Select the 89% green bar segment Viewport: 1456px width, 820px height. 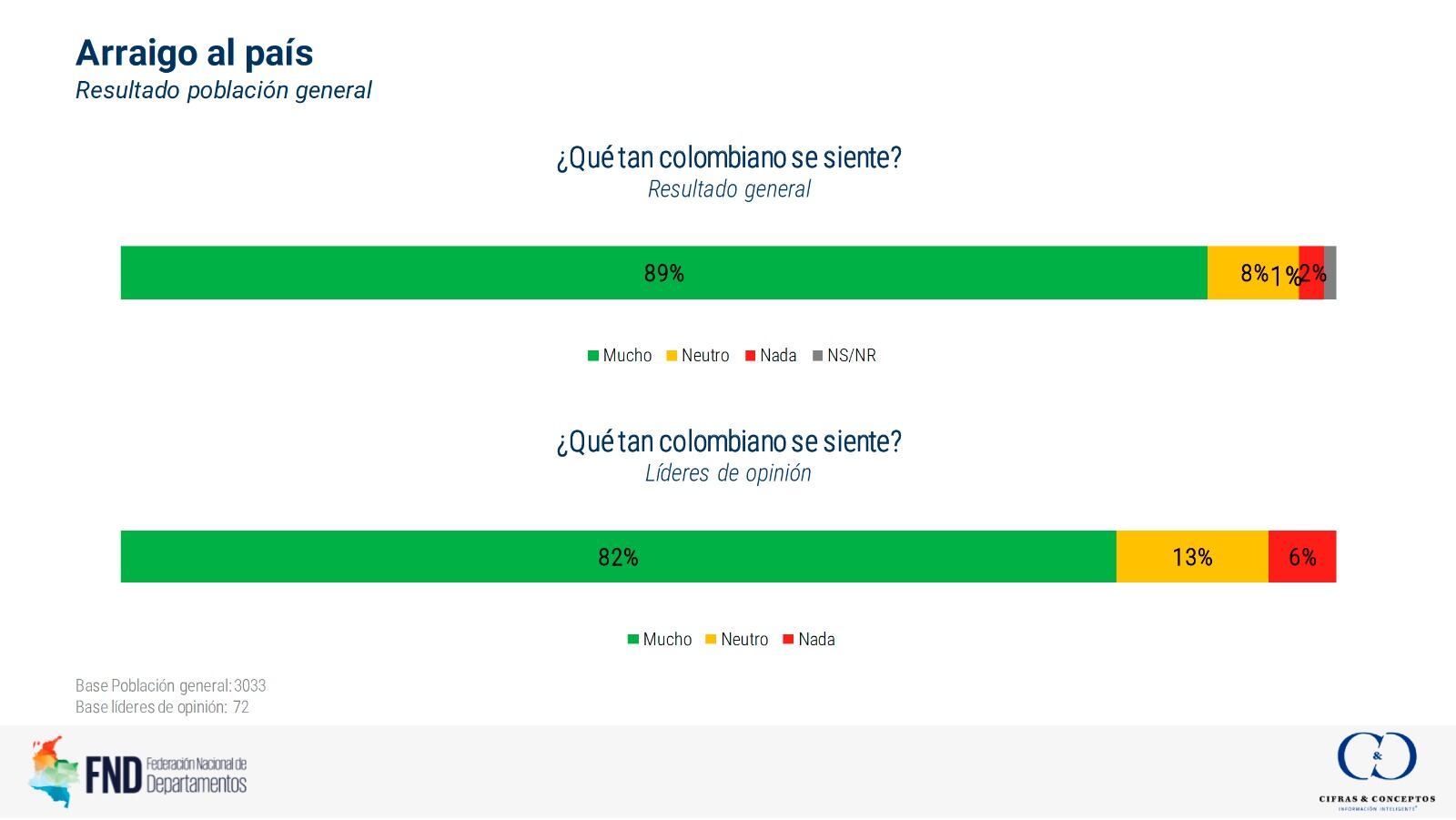663,273
